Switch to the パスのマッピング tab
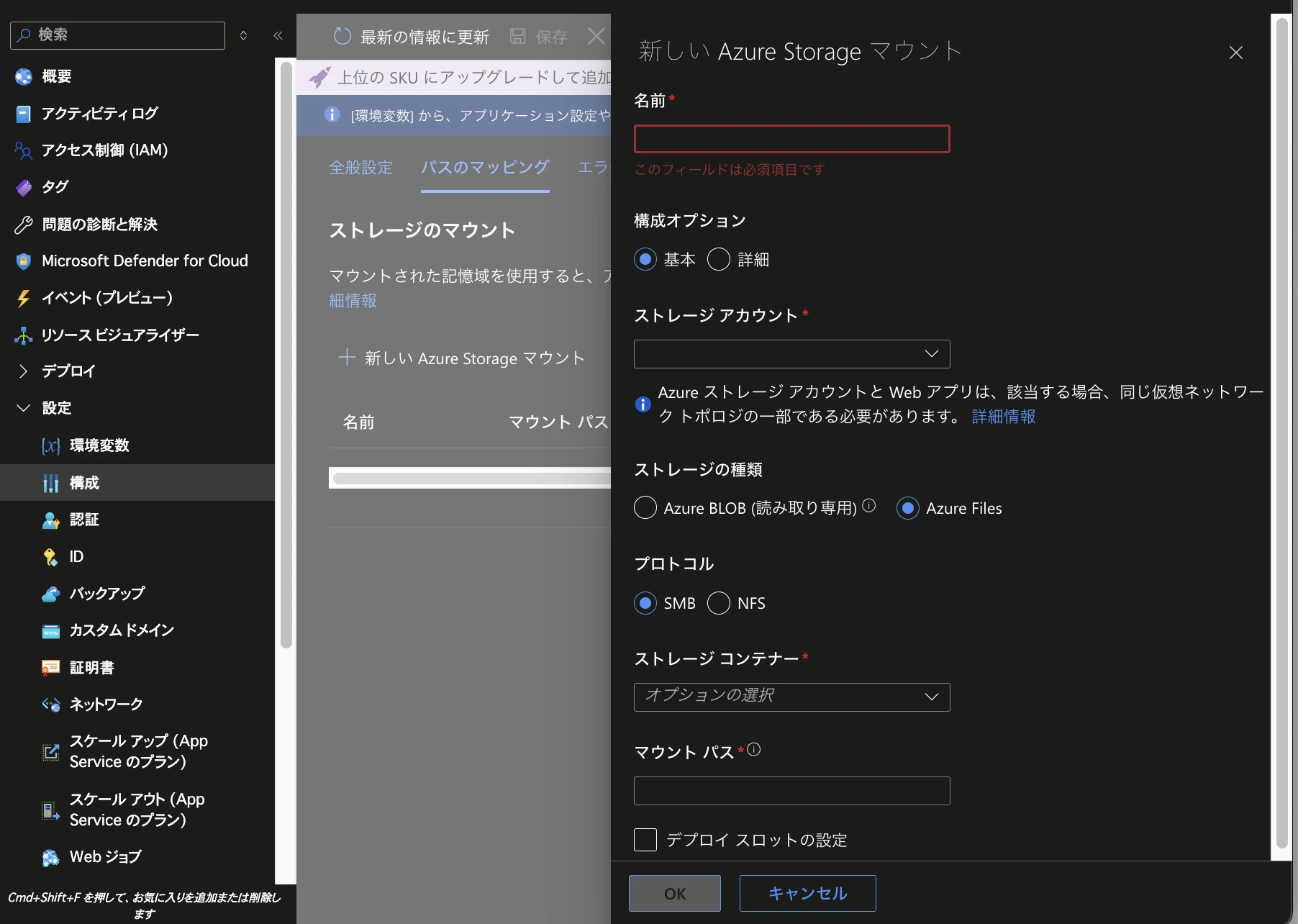1298x924 pixels. click(x=485, y=168)
